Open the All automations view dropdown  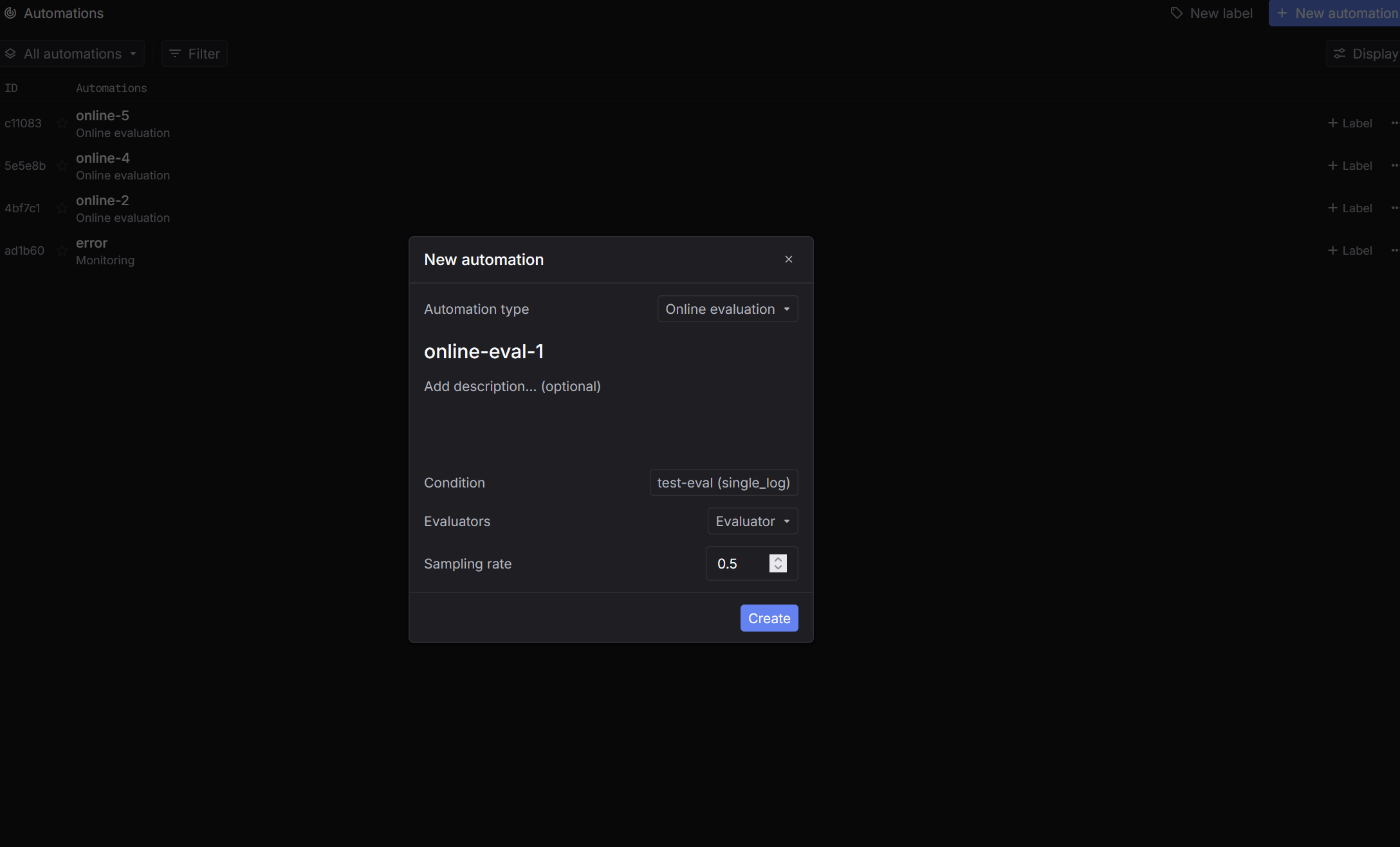pos(72,54)
